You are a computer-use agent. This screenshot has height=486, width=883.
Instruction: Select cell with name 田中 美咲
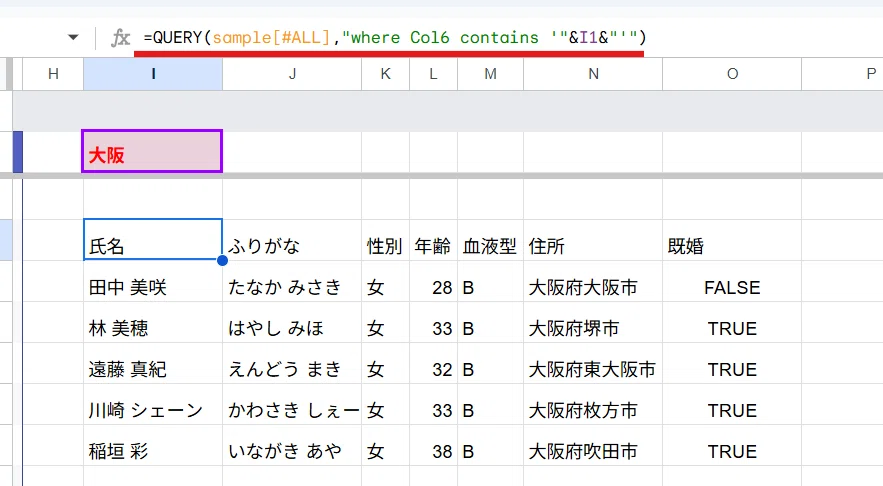pos(153,281)
